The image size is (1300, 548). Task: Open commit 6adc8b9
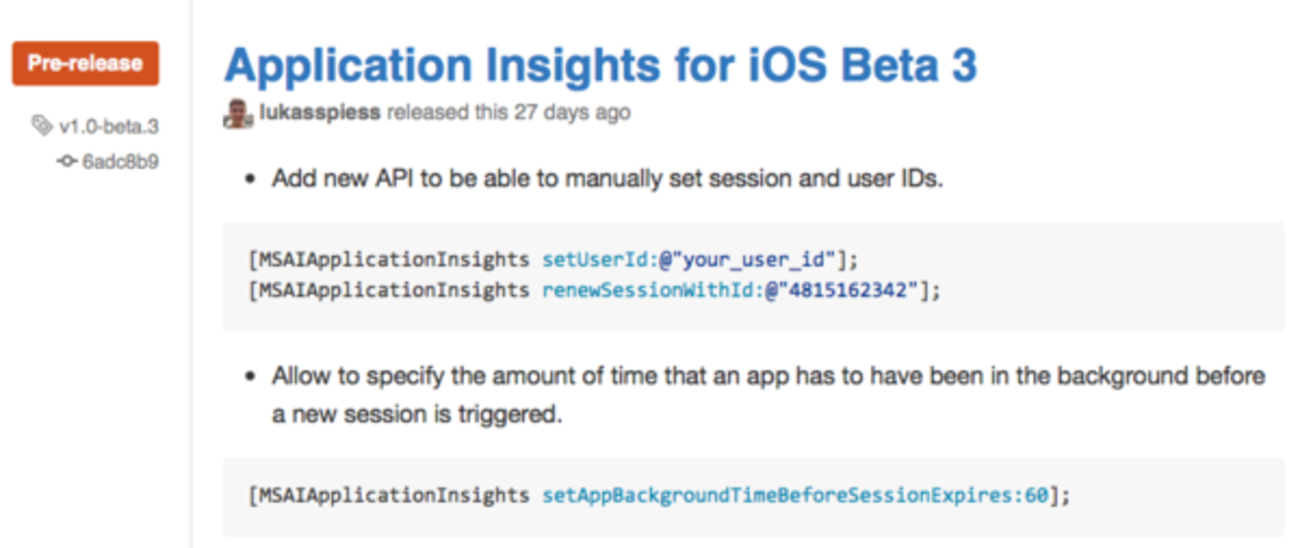[x=120, y=161]
